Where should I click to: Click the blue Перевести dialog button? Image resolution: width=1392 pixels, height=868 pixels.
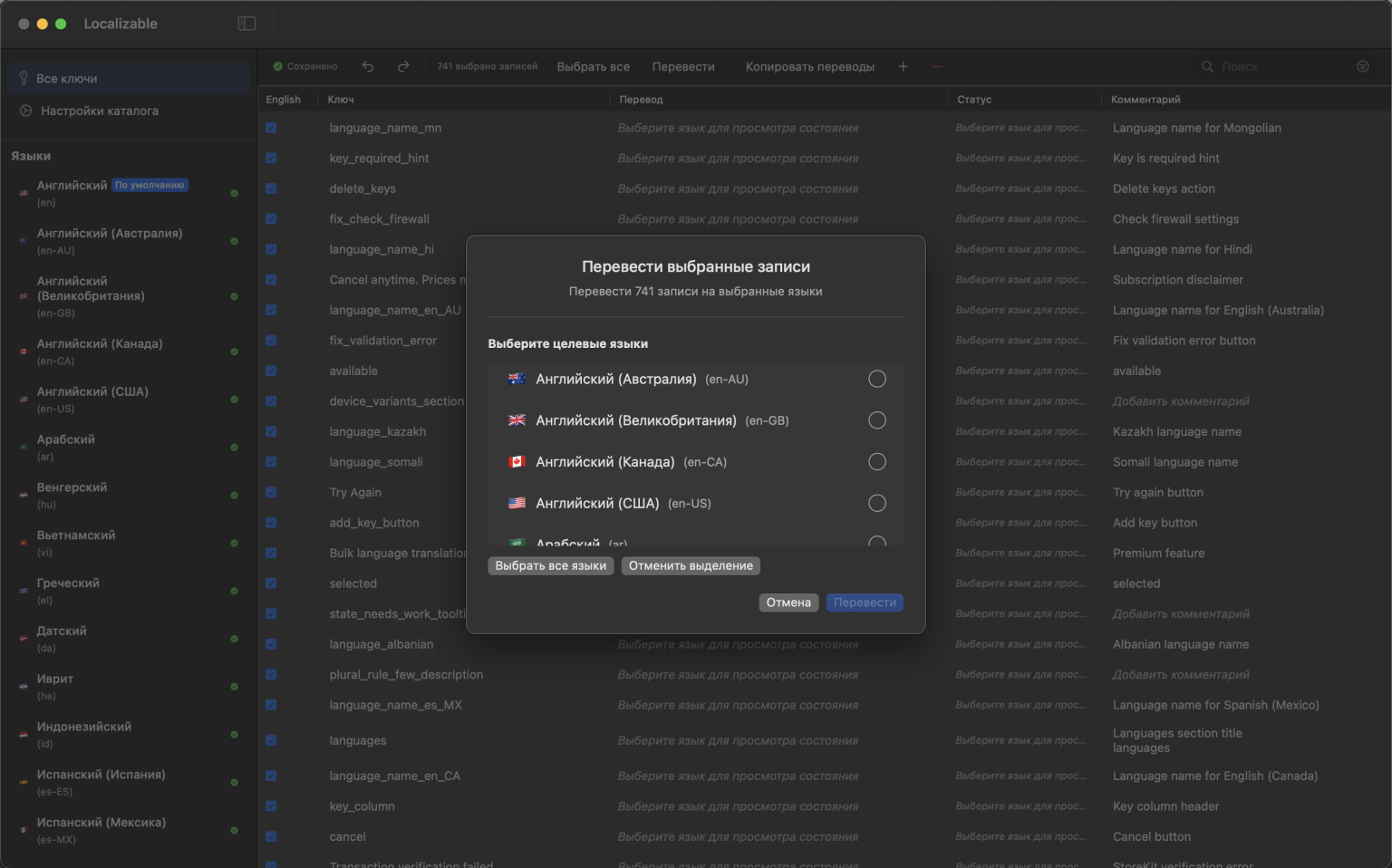pyautogui.click(x=865, y=603)
